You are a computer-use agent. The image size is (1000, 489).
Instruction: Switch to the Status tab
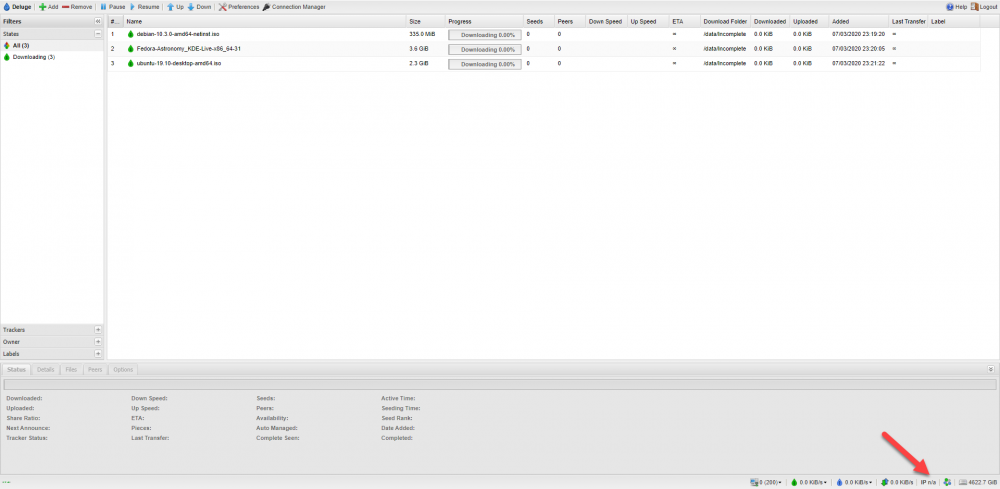point(16,369)
